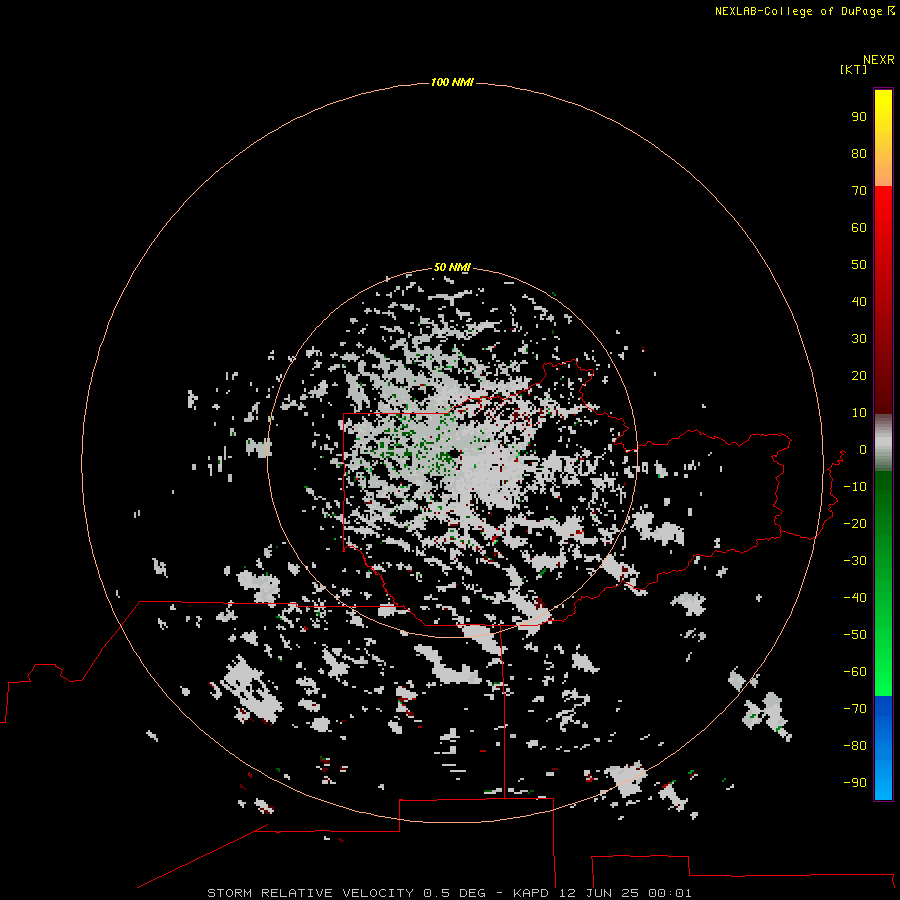Select the positive 30 knot scale label
This screenshot has height=900, width=900.
(x=859, y=339)
